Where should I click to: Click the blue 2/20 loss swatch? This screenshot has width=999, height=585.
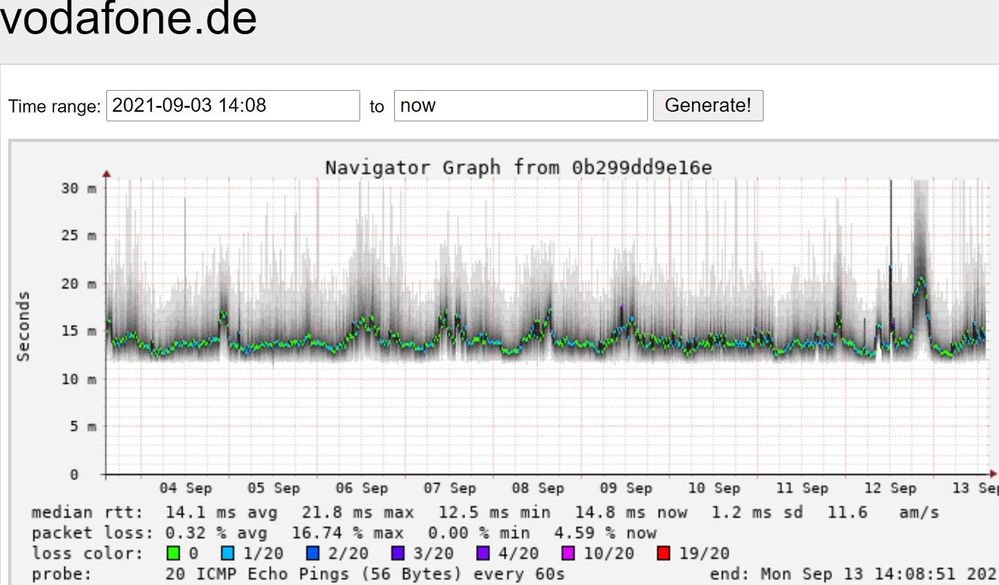point(312,553)
